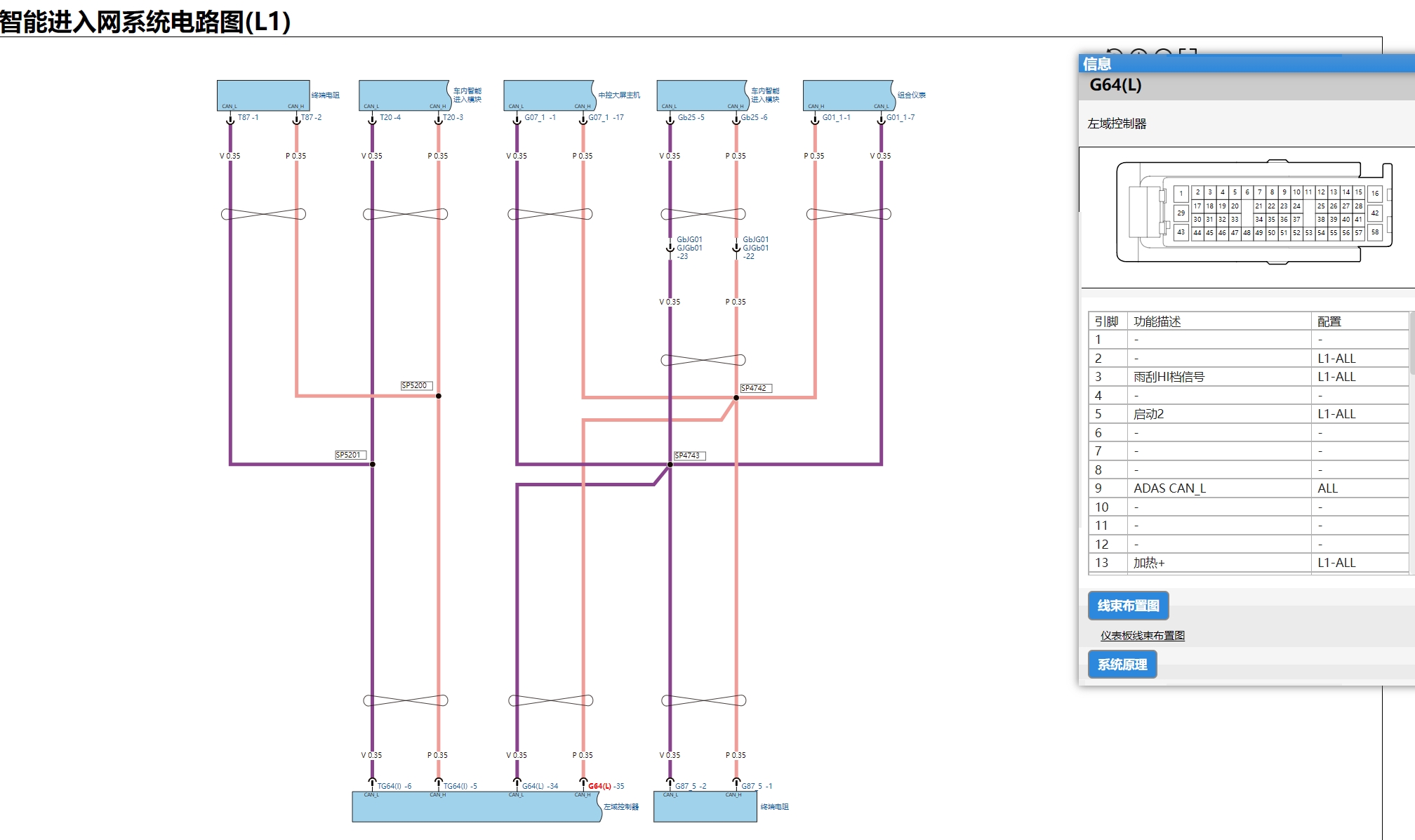The width and height of the screenshot is (1415, 840).
Task: Click the G07_1-17 connector pin symbol
Action: (x=583, y=120)
